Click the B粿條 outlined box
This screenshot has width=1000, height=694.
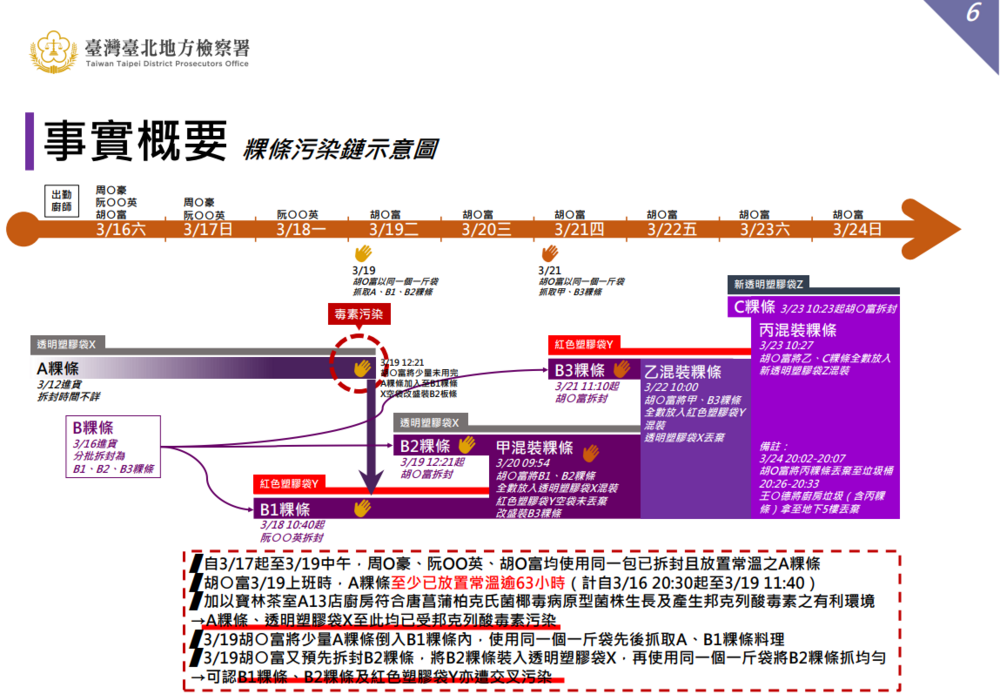(113, 447)
